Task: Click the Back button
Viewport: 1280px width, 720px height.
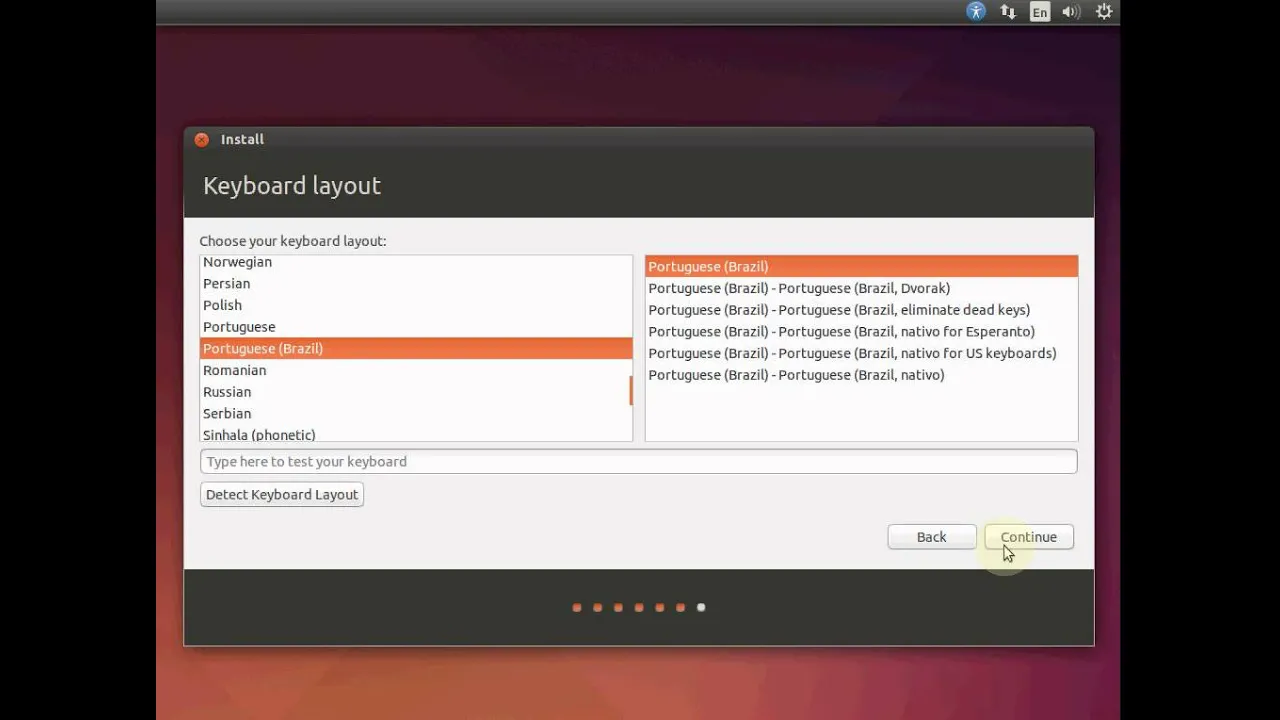Action: [x=931, y=537]
